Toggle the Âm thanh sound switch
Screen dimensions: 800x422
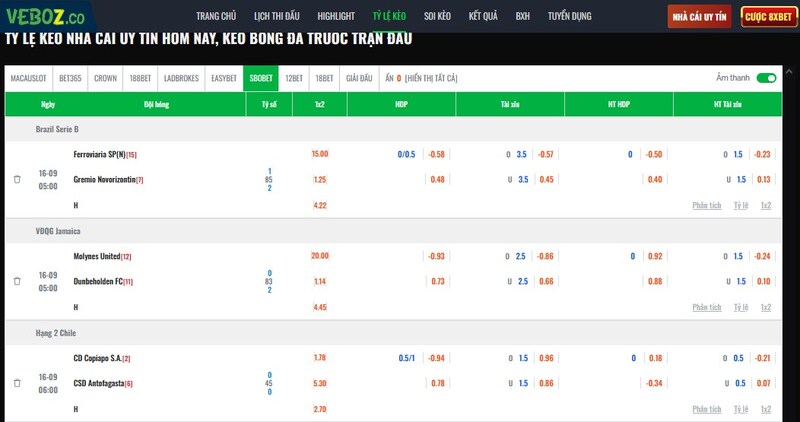[x=766, y=78]
